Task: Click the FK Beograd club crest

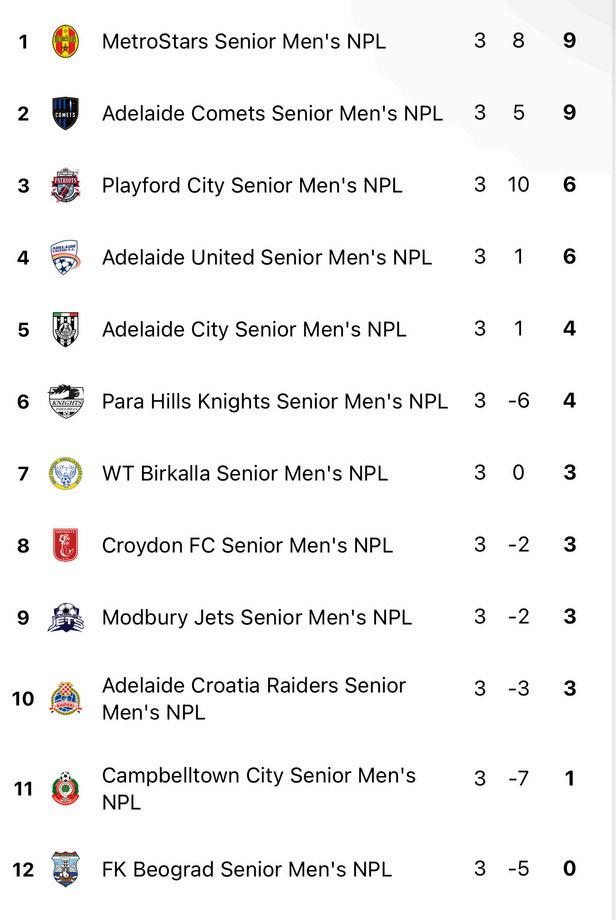Action: (65, 869)
